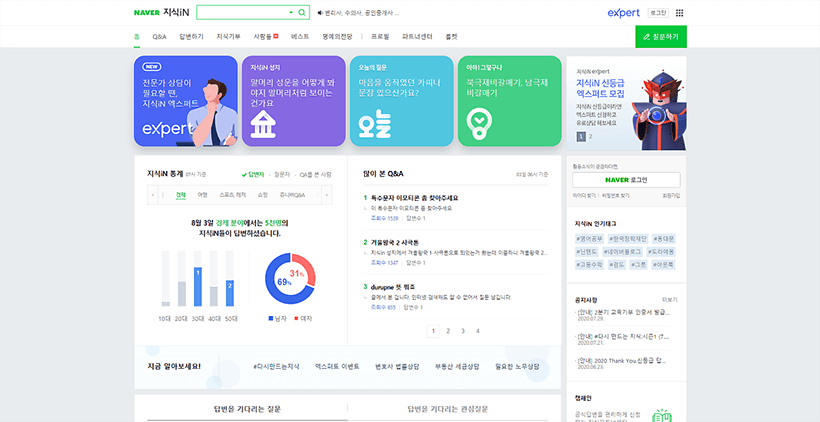Open the nine-dot apps grid menu
Image resolution: width=820 pixels, height=422 pixels.
679,13
